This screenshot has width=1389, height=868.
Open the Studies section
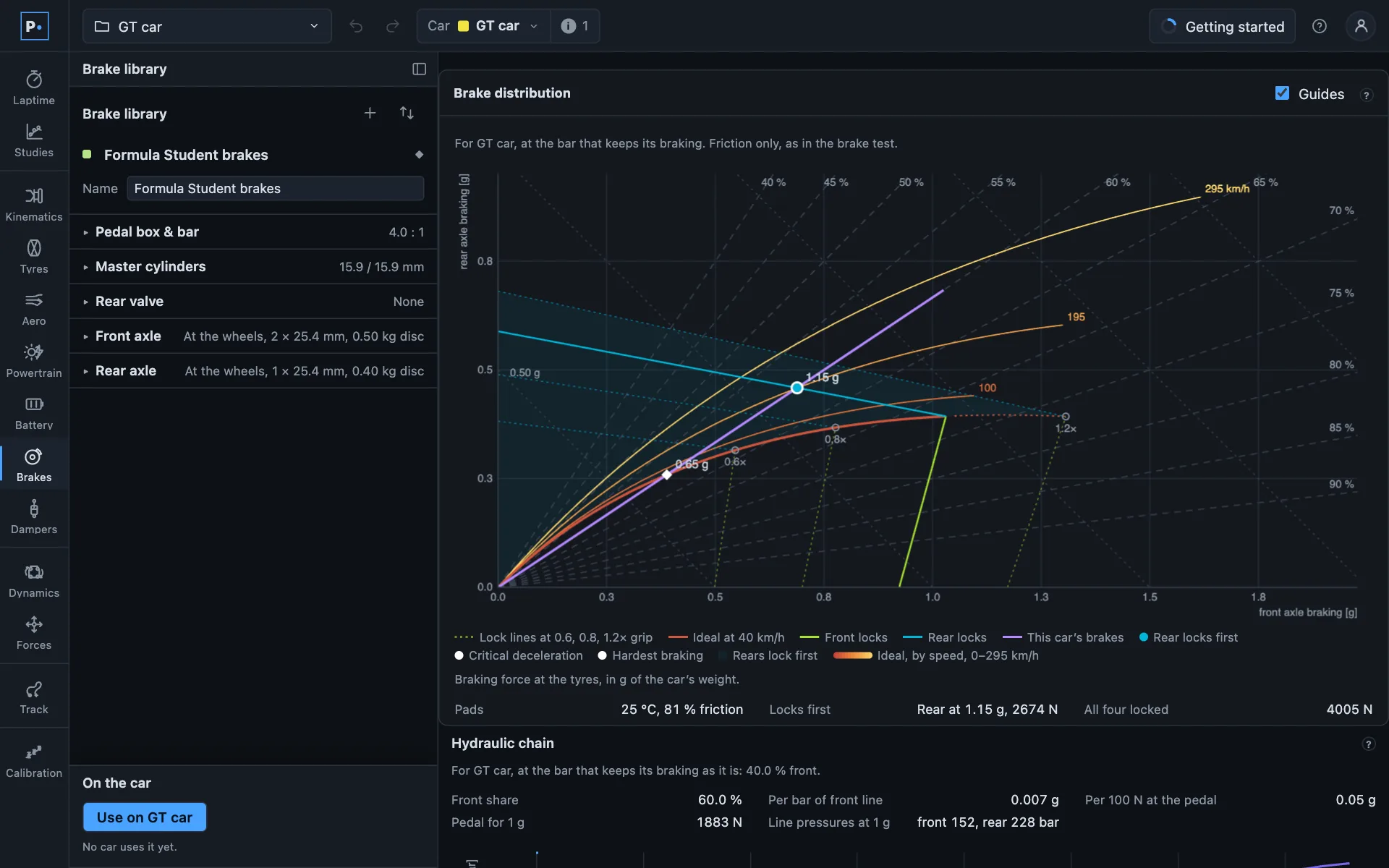[34, 140]
